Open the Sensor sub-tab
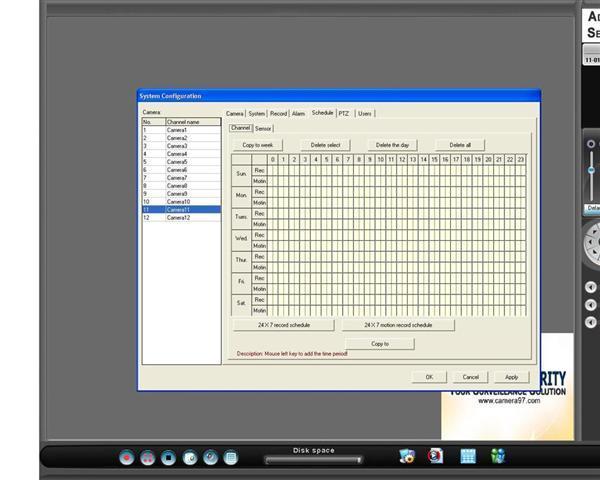The image size is (600, 480). tap(263, 128)
